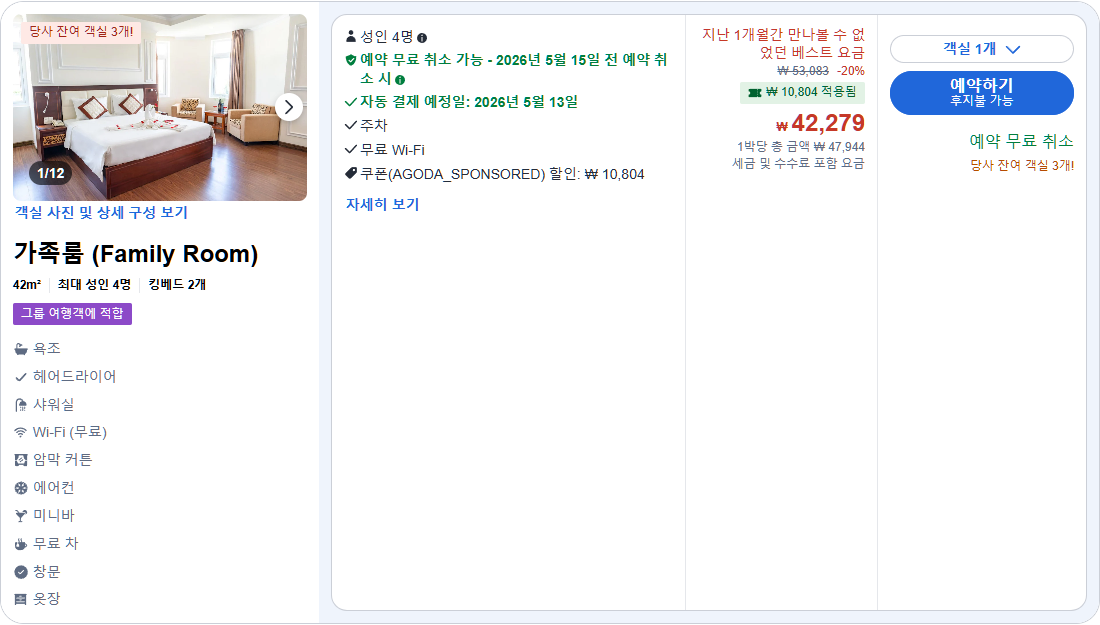Open the 객실 1개 room quantity dropdown
The width and height of the screenshot is (1100, 625).
[981, 47]
